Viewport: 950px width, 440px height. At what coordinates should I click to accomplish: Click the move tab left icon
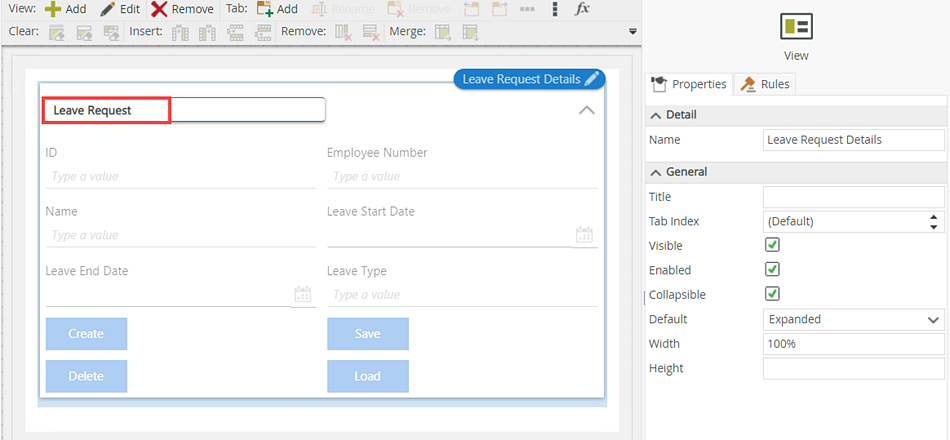(x=471, y=9)
